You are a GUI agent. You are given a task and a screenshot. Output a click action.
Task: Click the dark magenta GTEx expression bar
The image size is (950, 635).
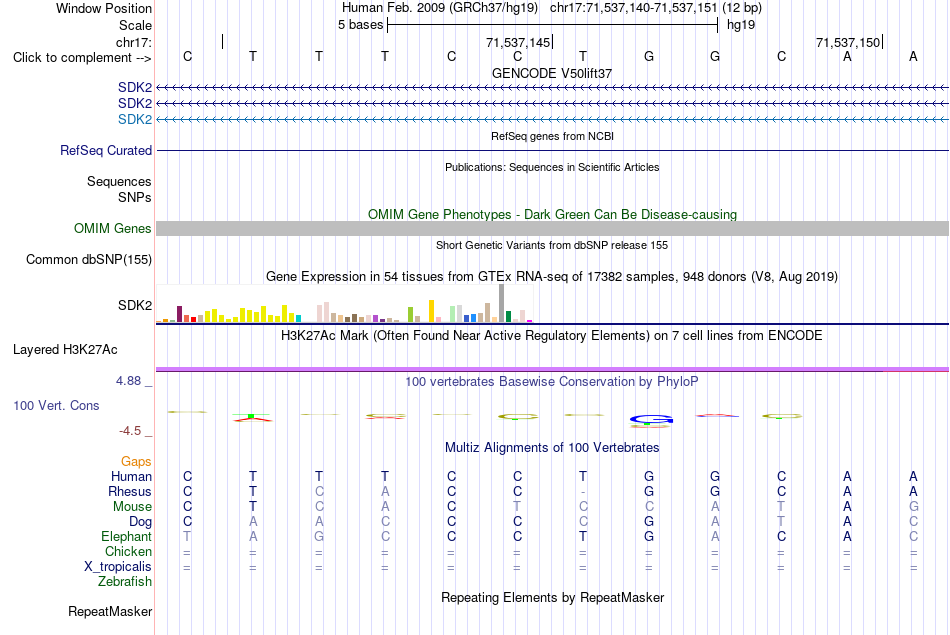(179, 314)
